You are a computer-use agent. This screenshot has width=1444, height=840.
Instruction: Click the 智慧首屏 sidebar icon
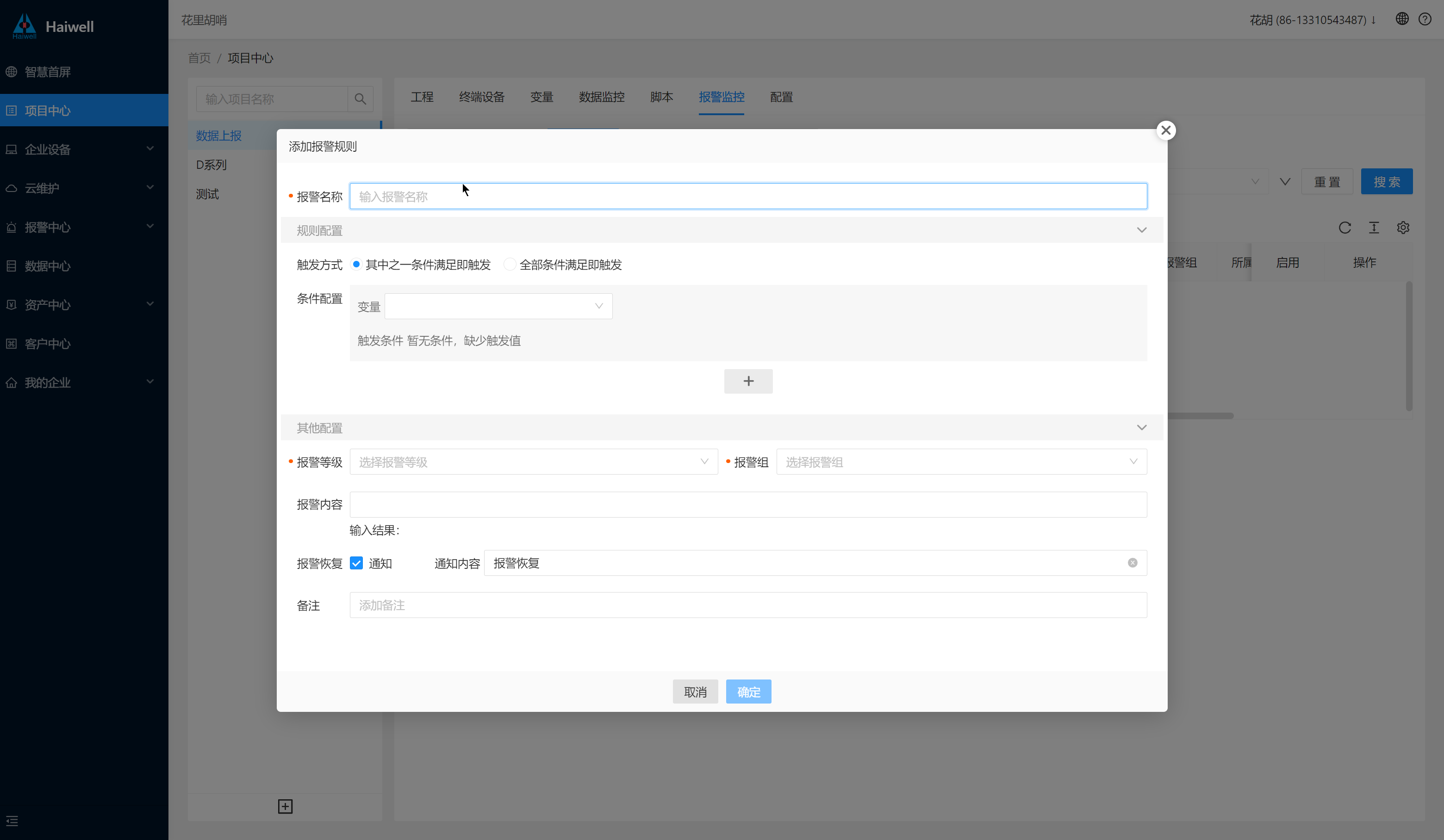pyautogui.click(x=12, y=72)
